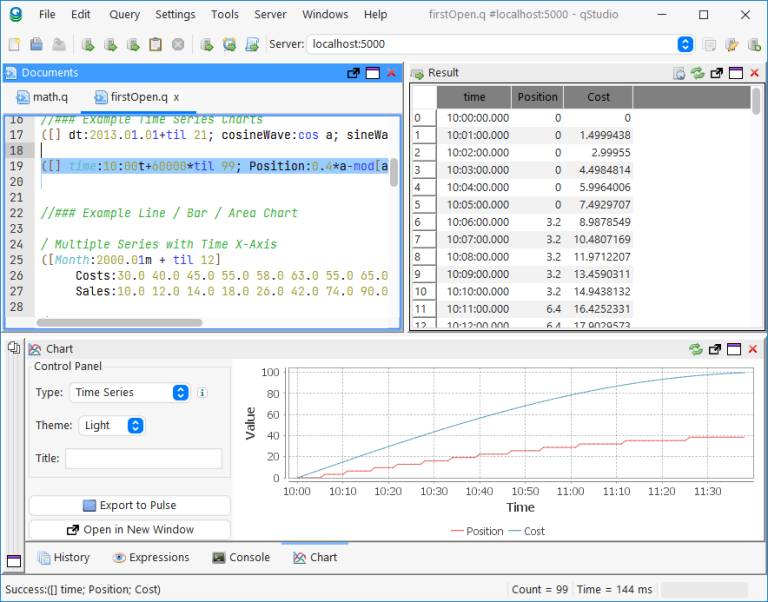The width and height of the screenshot is (768, 602).
Task: Click the Open in New Window button
Action: pos(129,529)
